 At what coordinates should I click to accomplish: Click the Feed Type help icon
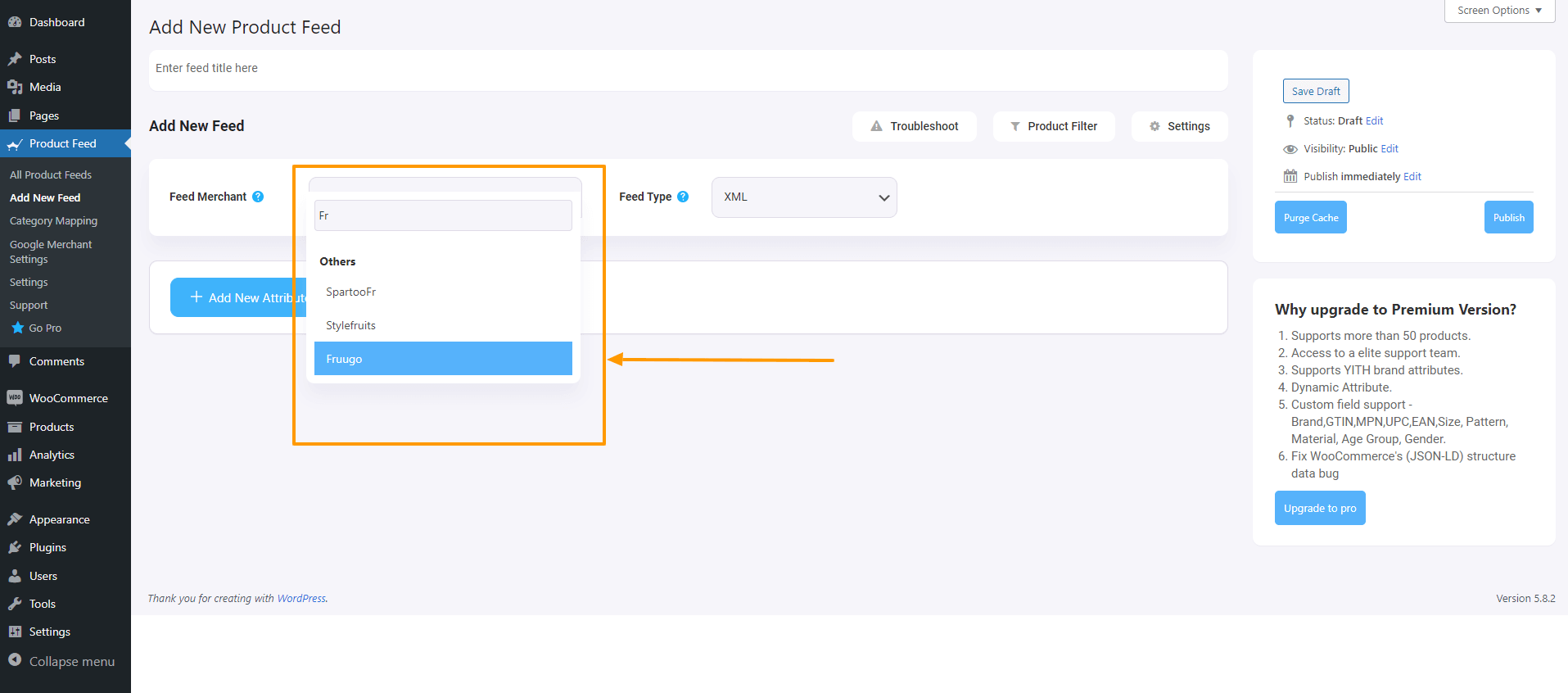pos(683,197)
